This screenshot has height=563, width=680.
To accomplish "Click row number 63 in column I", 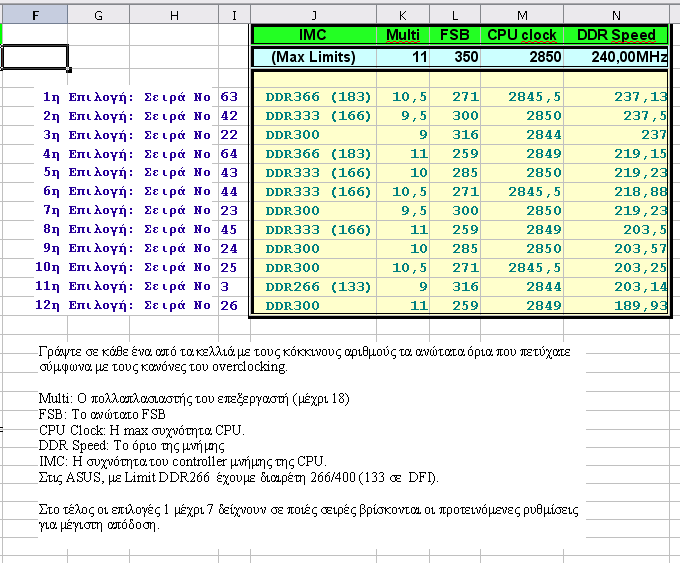I will point(229,96).
